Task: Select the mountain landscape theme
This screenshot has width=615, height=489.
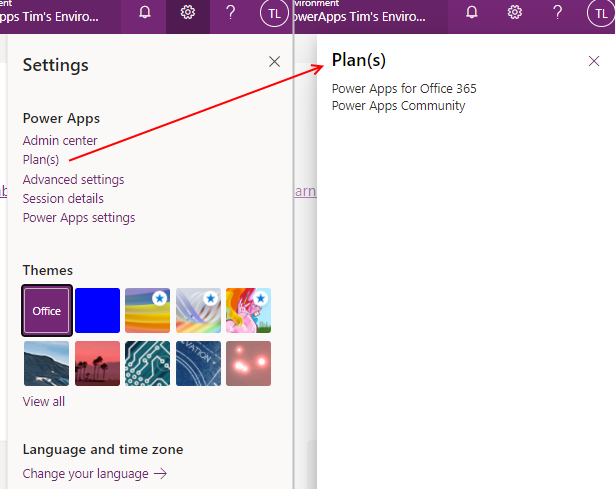Action: click(x=46, y=364)
